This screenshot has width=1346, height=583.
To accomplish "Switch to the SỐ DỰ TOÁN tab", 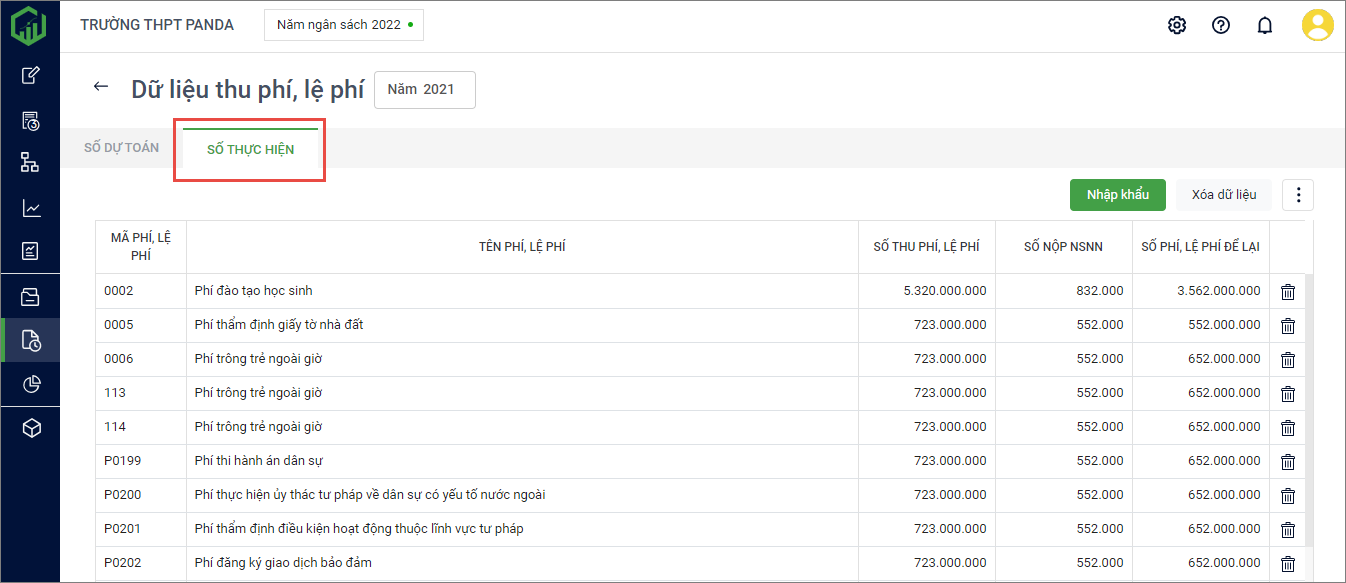I will pyautogui.click(x=121, y=148).
